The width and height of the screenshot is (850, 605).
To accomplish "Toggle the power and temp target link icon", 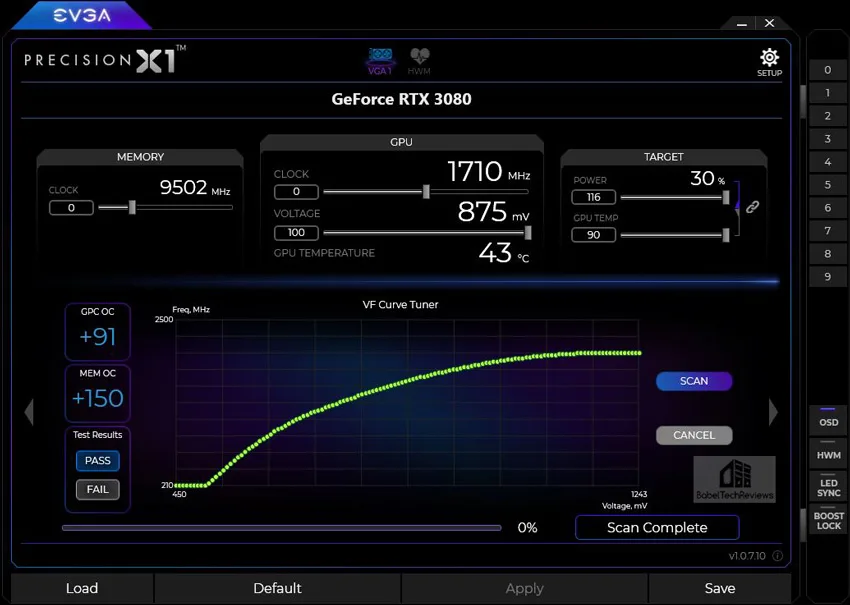I will click(x=752, y=207).
